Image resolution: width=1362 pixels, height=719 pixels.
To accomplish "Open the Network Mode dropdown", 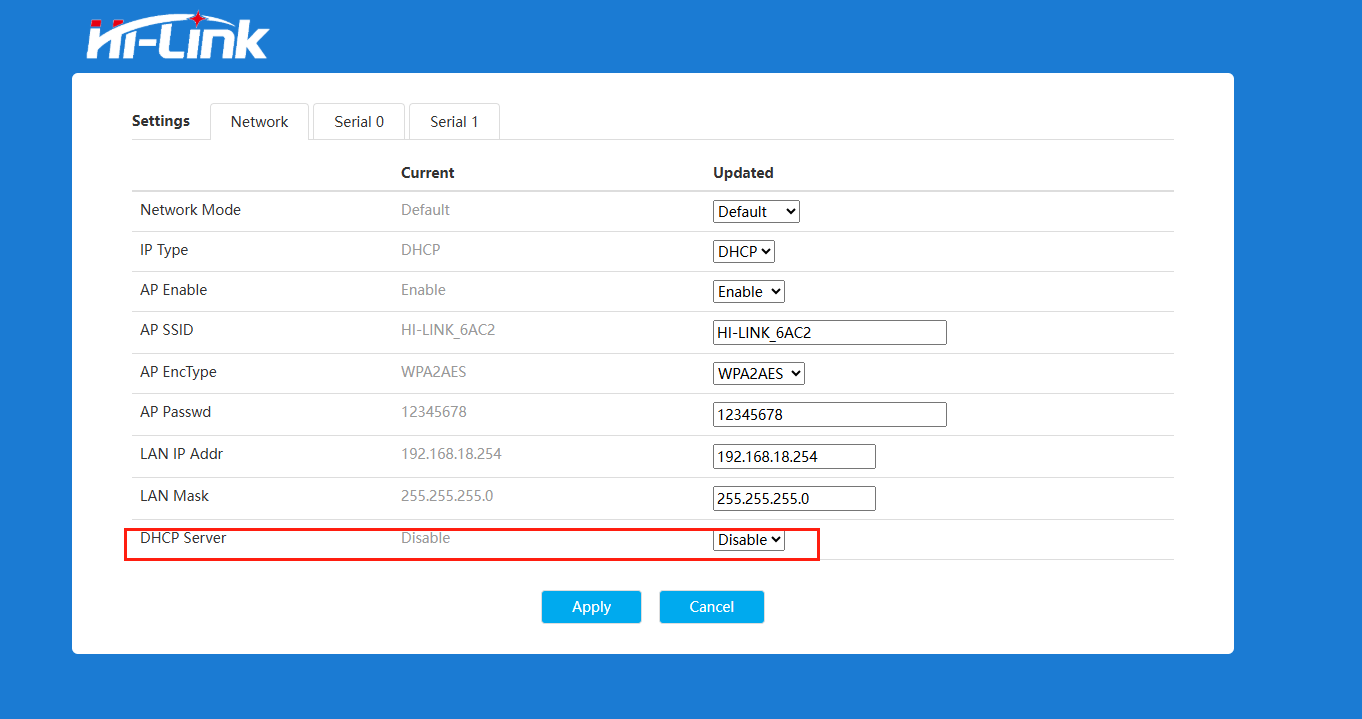I will (756, 211).
